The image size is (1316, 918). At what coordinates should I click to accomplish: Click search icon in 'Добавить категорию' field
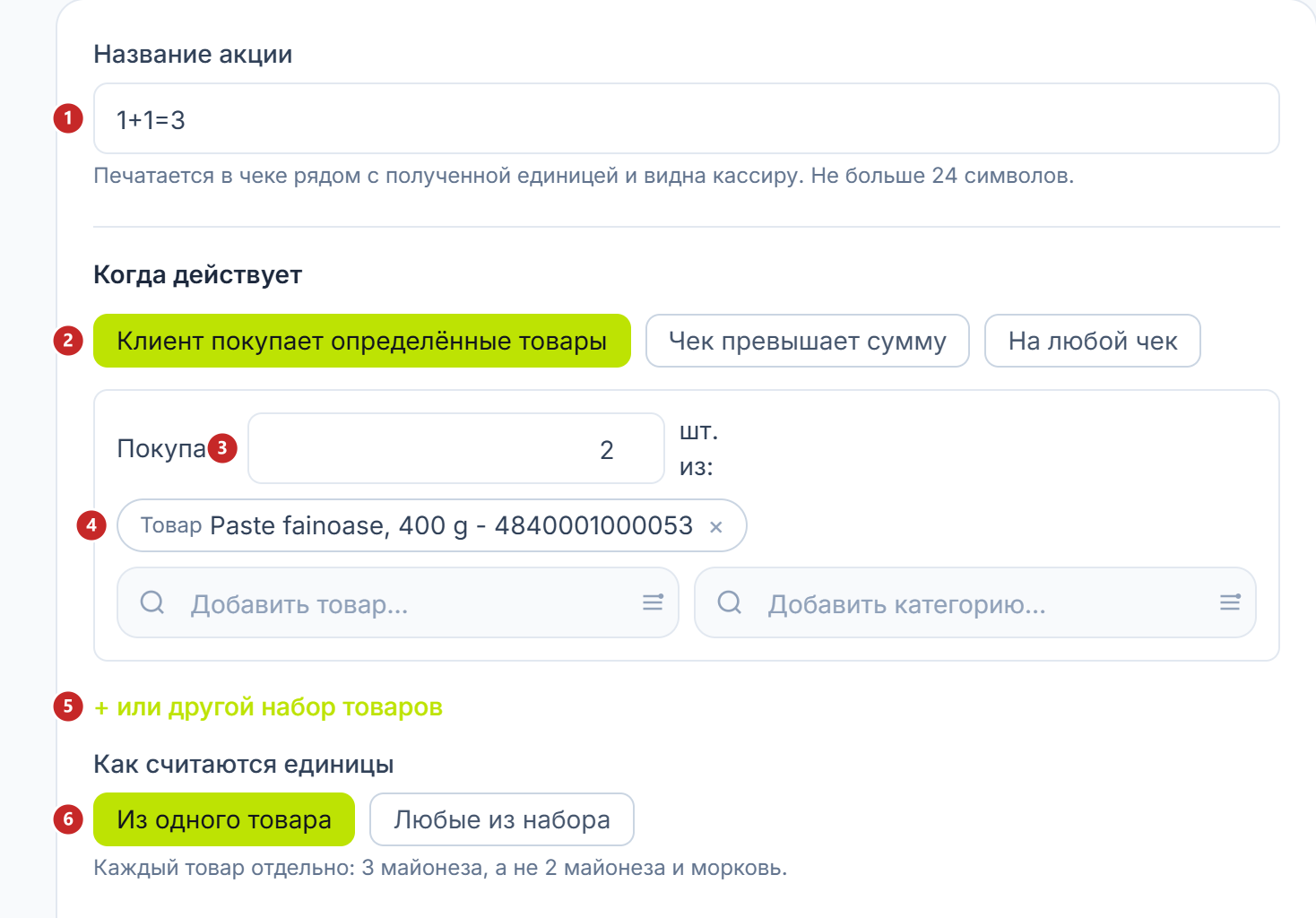(x=730, y=602)
